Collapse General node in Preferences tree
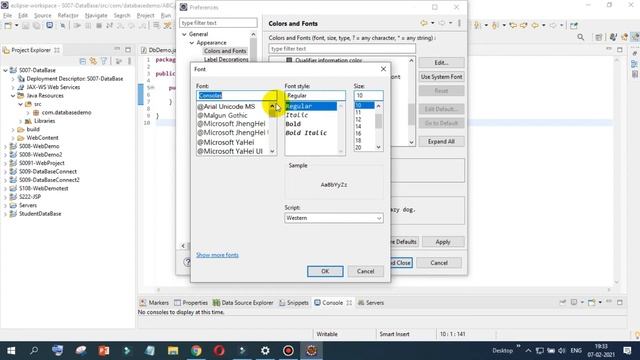Screen dimensions: 640x360 (184, 34)
